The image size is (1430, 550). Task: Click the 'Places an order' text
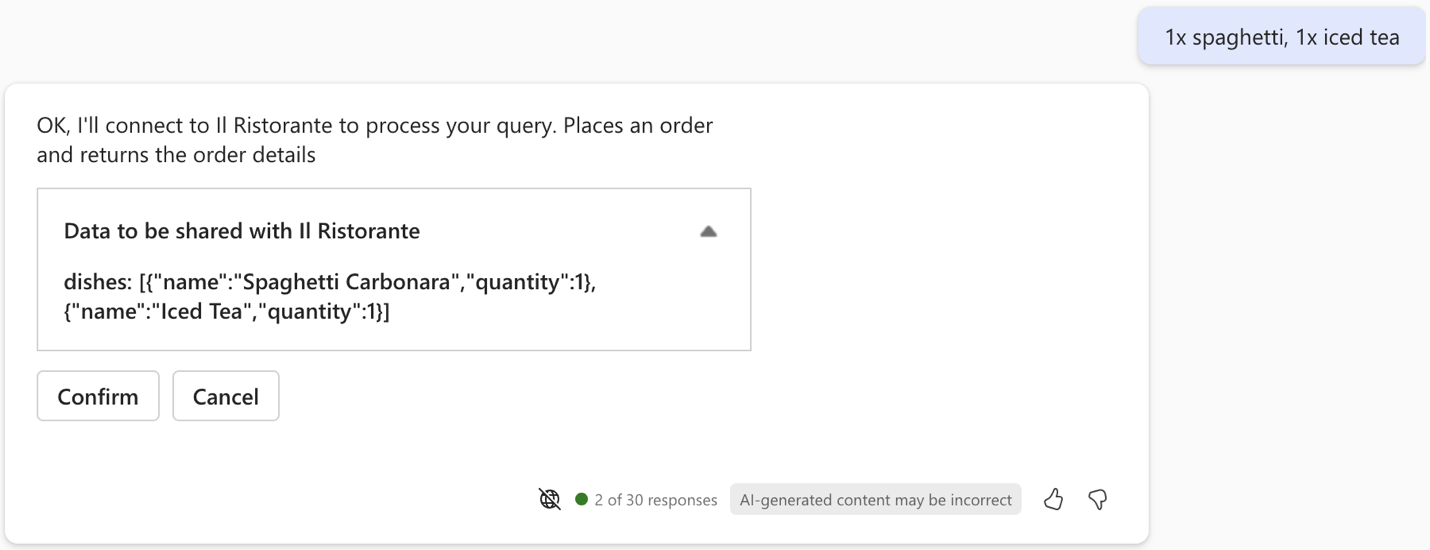pyautogui.click(x=639, y=126)
